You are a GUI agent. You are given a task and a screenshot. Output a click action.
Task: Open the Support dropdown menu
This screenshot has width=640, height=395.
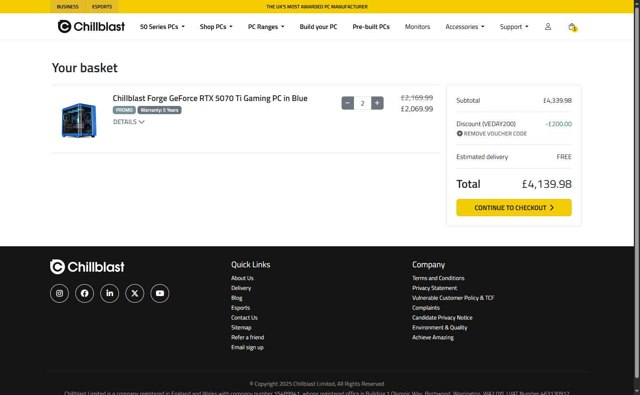(514, 27)
